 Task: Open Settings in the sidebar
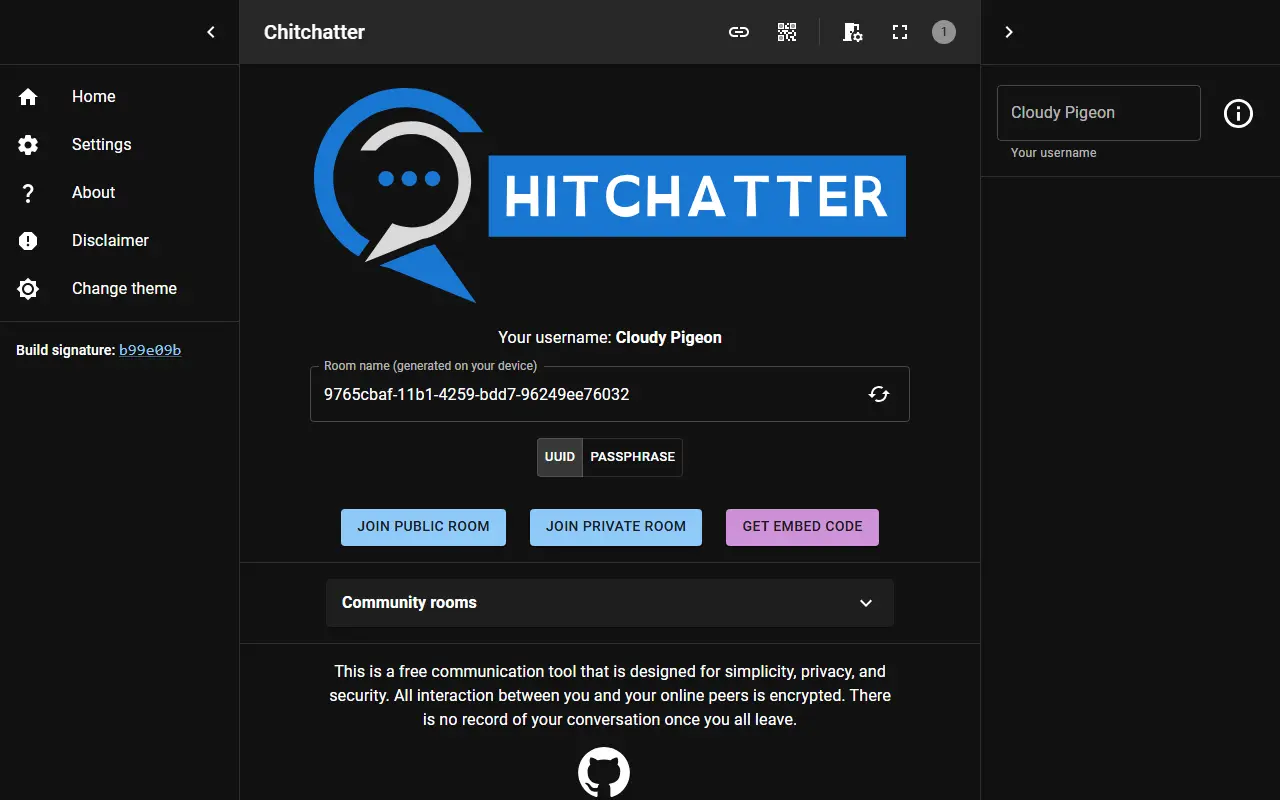(x=119, y=144)
